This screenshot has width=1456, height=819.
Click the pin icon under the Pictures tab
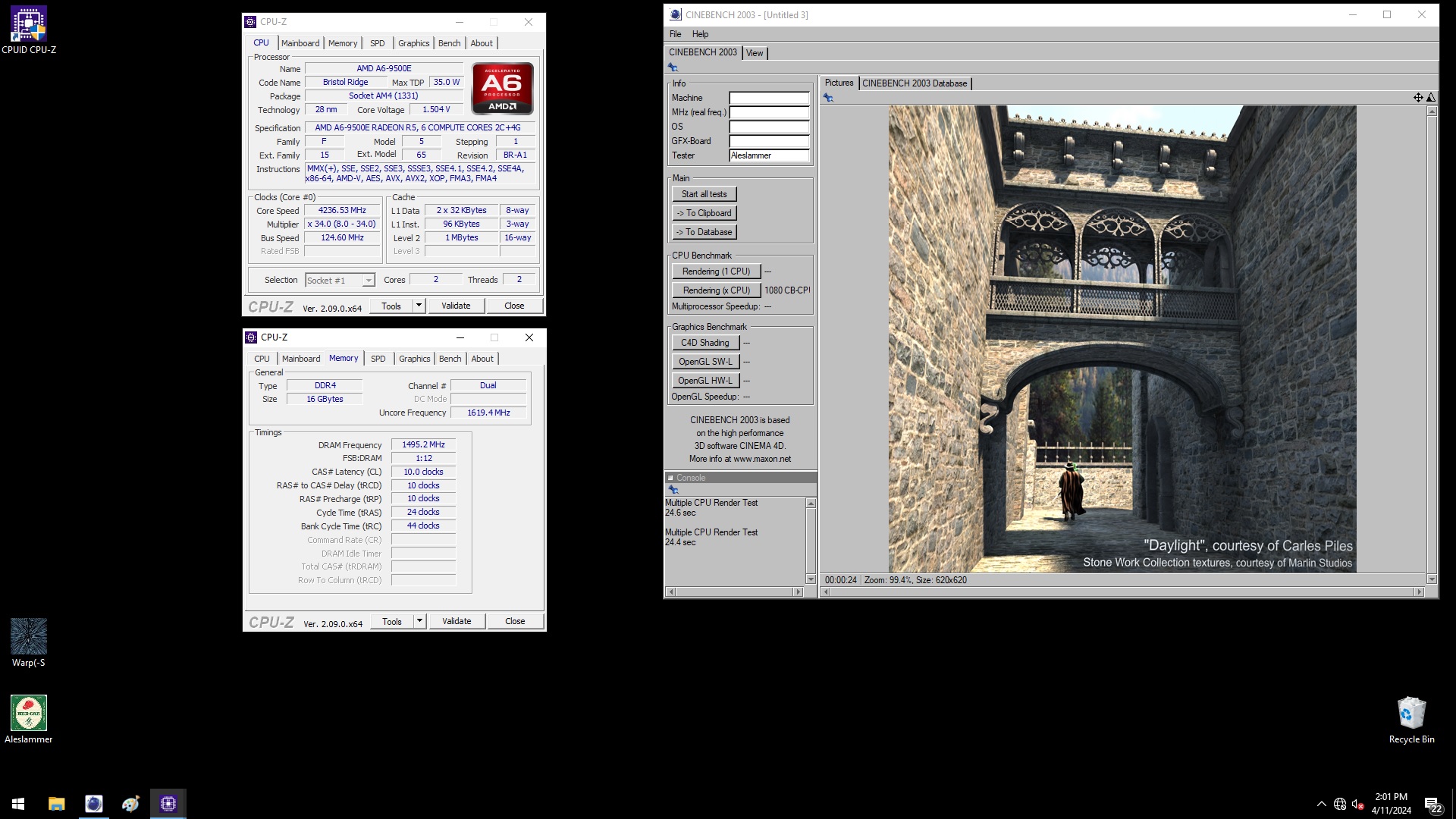[828, 98]
